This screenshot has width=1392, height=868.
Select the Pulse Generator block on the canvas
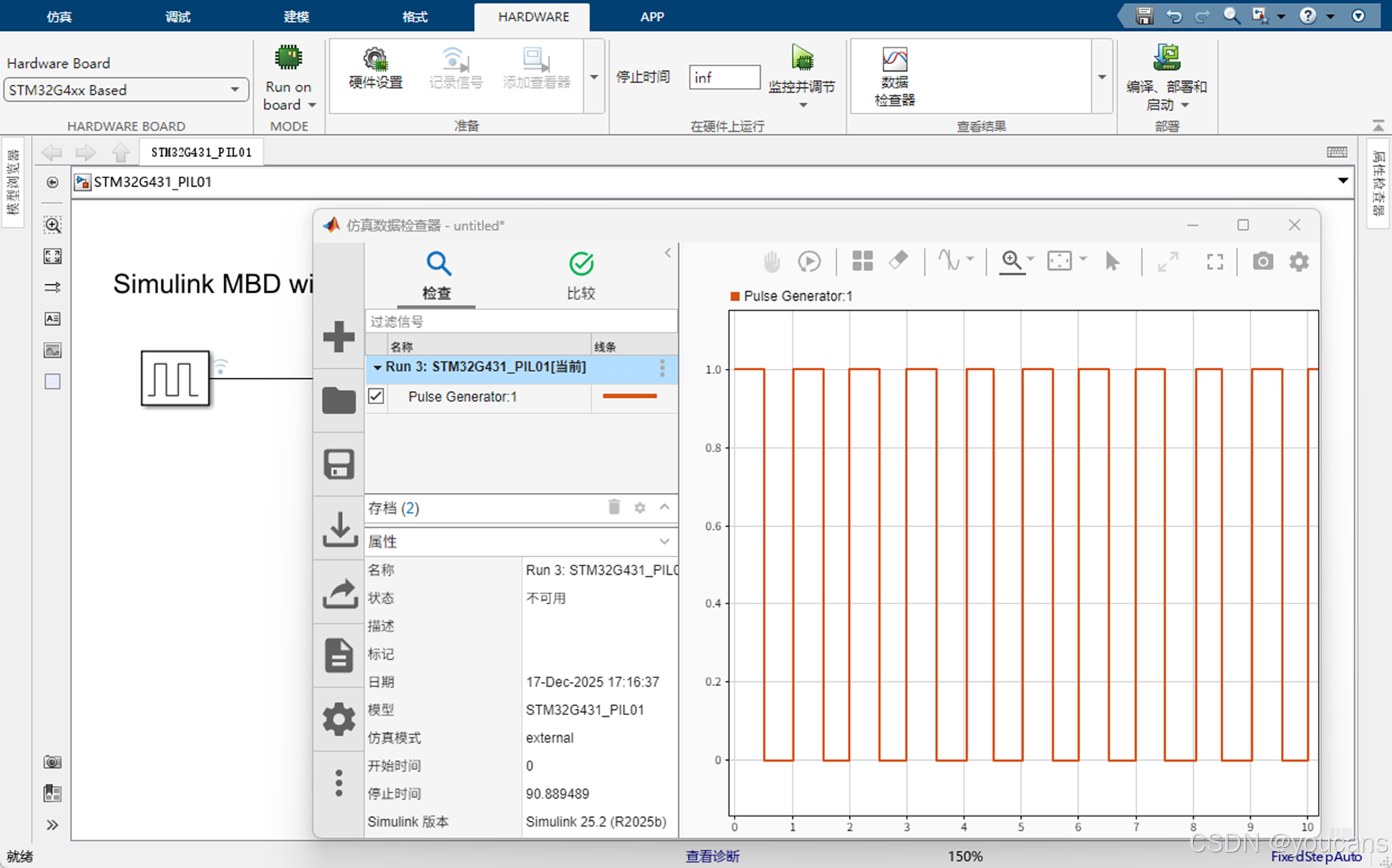(x=175, y=378)
